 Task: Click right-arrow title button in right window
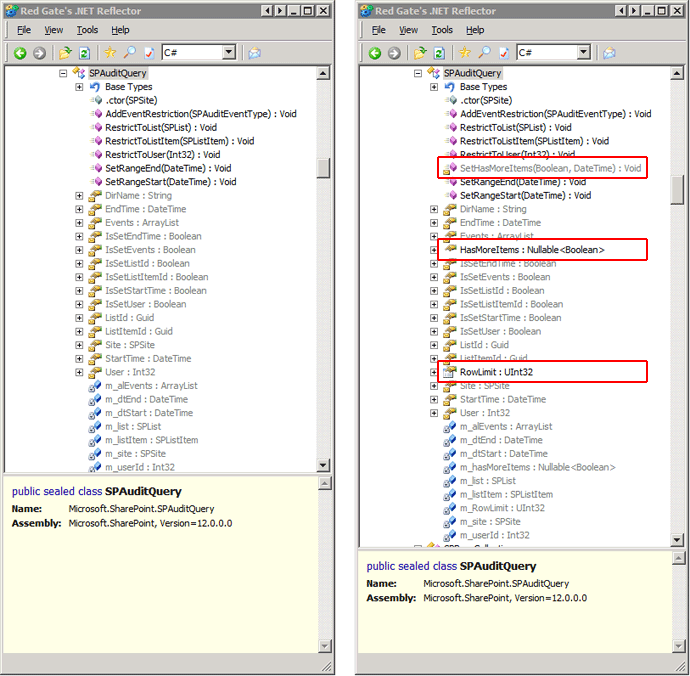coord(635,11)
